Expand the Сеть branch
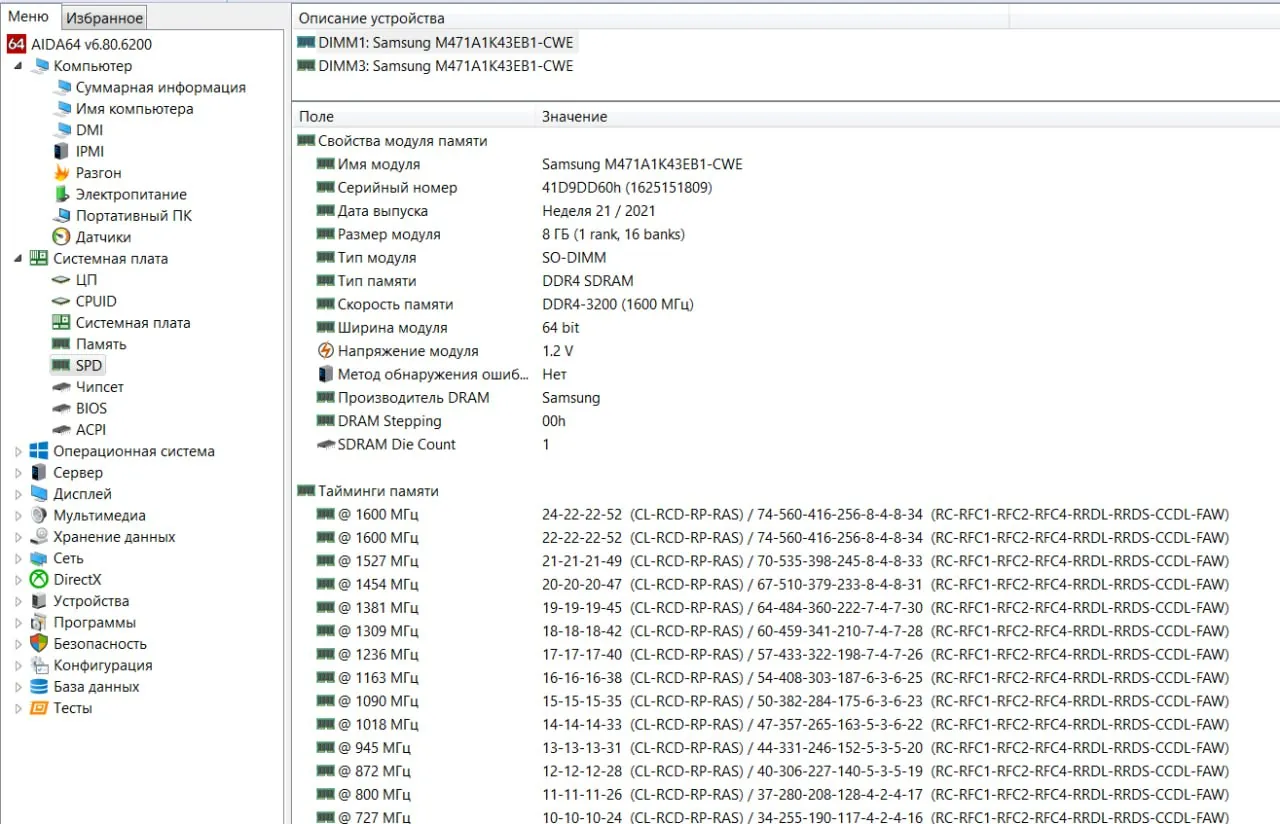 coord(18,558)
